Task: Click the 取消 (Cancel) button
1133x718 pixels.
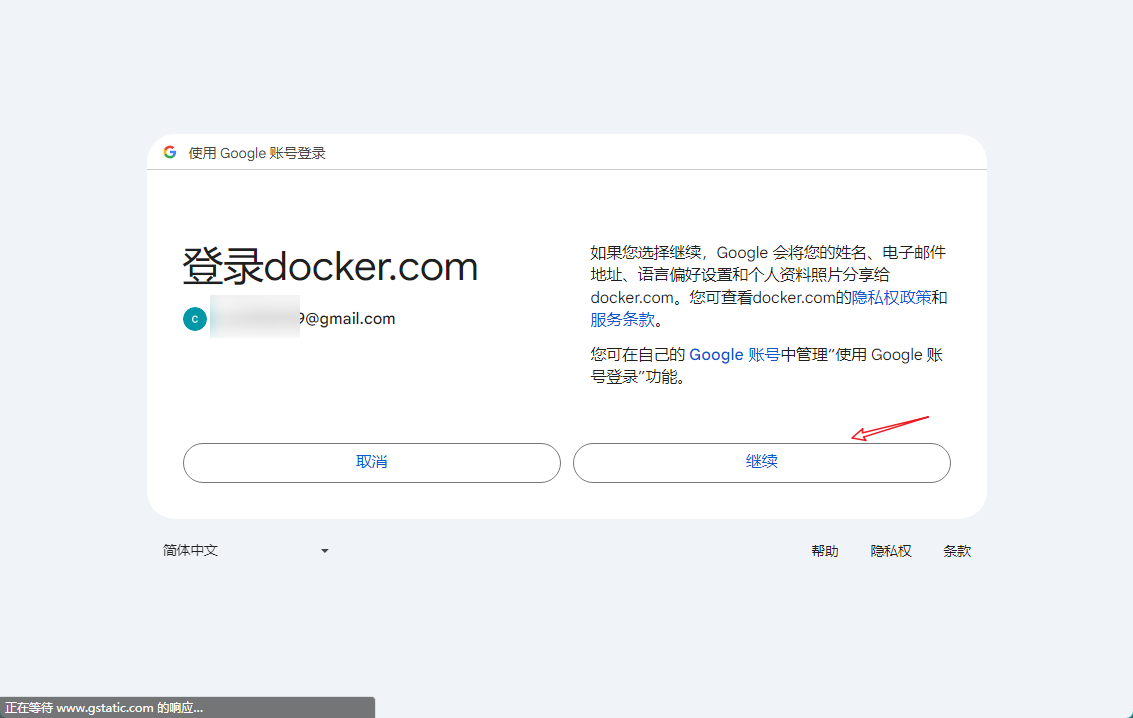Action: tap(371, 463)
